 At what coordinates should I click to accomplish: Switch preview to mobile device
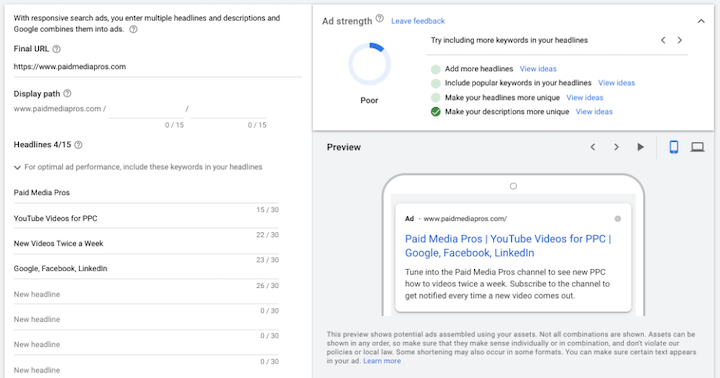[x=674, y=147]
